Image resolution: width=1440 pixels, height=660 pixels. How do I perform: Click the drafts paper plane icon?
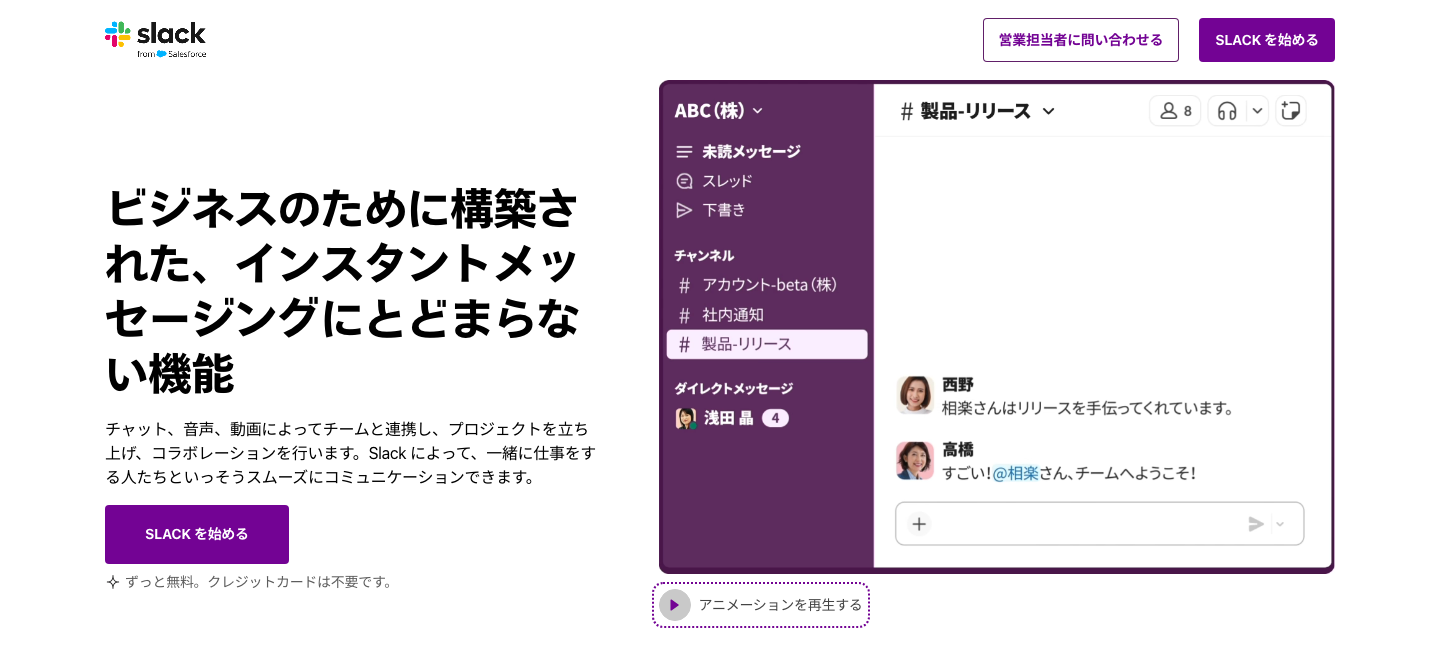pos(684,210)
